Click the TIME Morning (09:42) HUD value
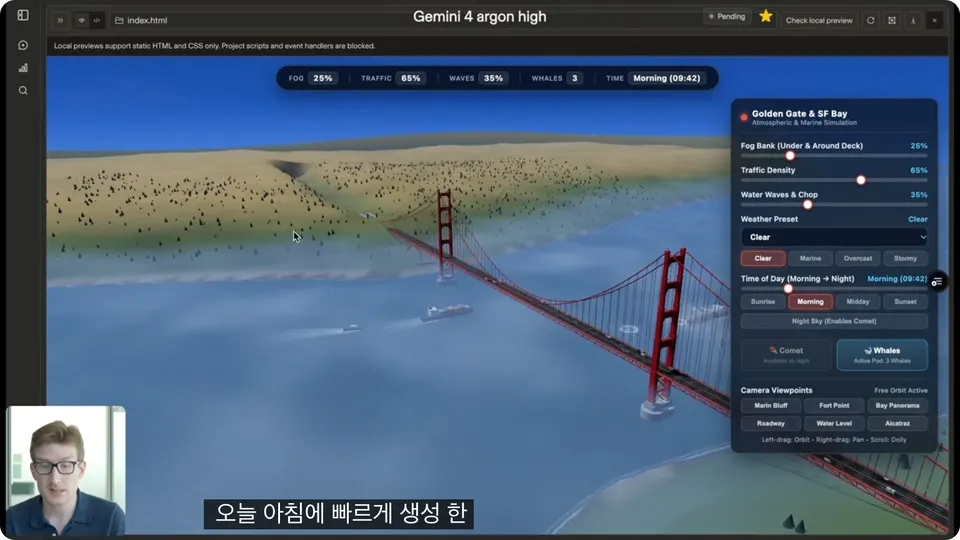 666,78
